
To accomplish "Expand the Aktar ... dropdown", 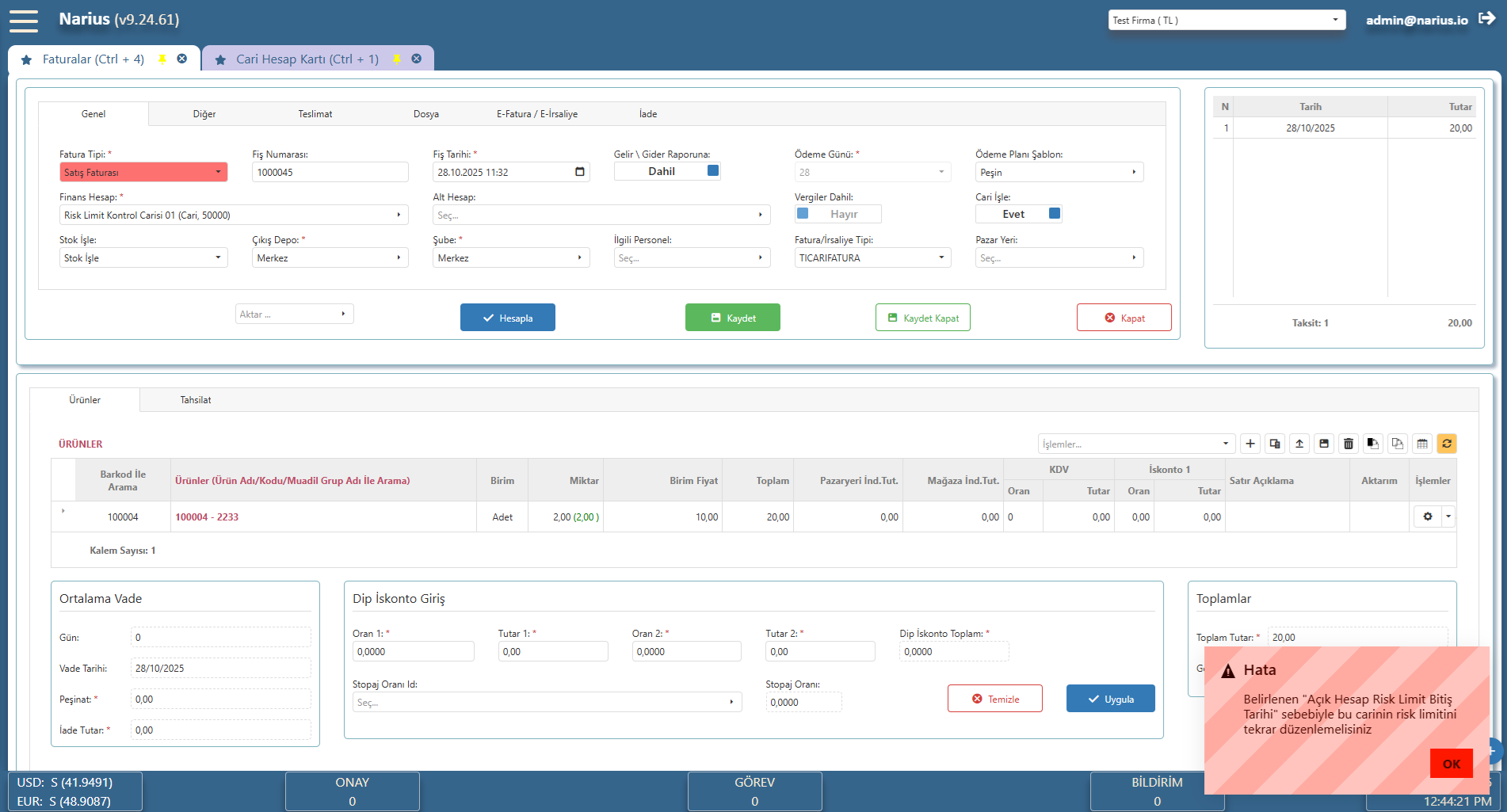I will click(294, 314).
